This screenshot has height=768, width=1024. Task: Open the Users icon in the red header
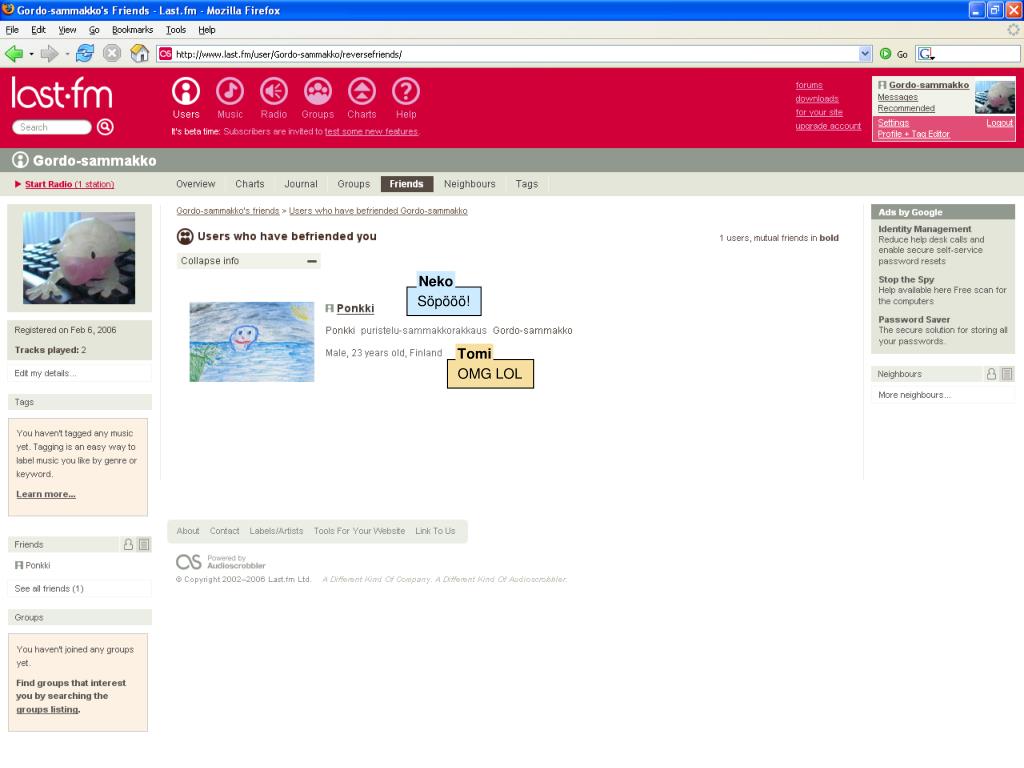click(185, 91)
